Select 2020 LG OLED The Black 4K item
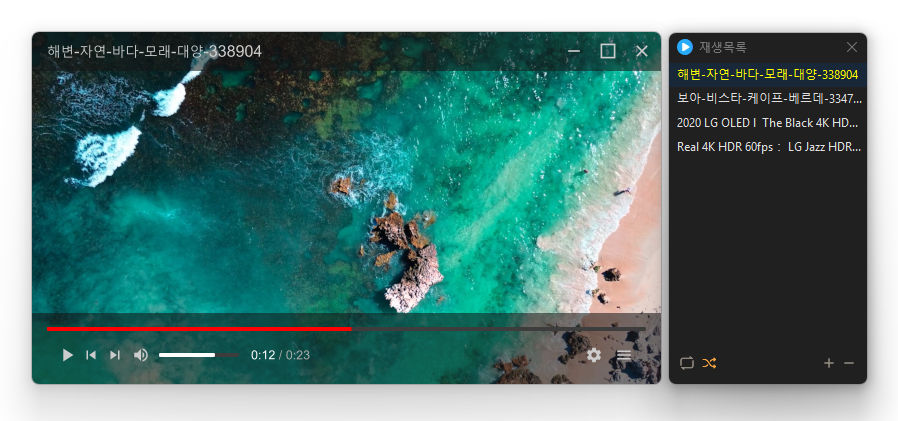The width and height of the screenshot is (898, 421). 767,122
